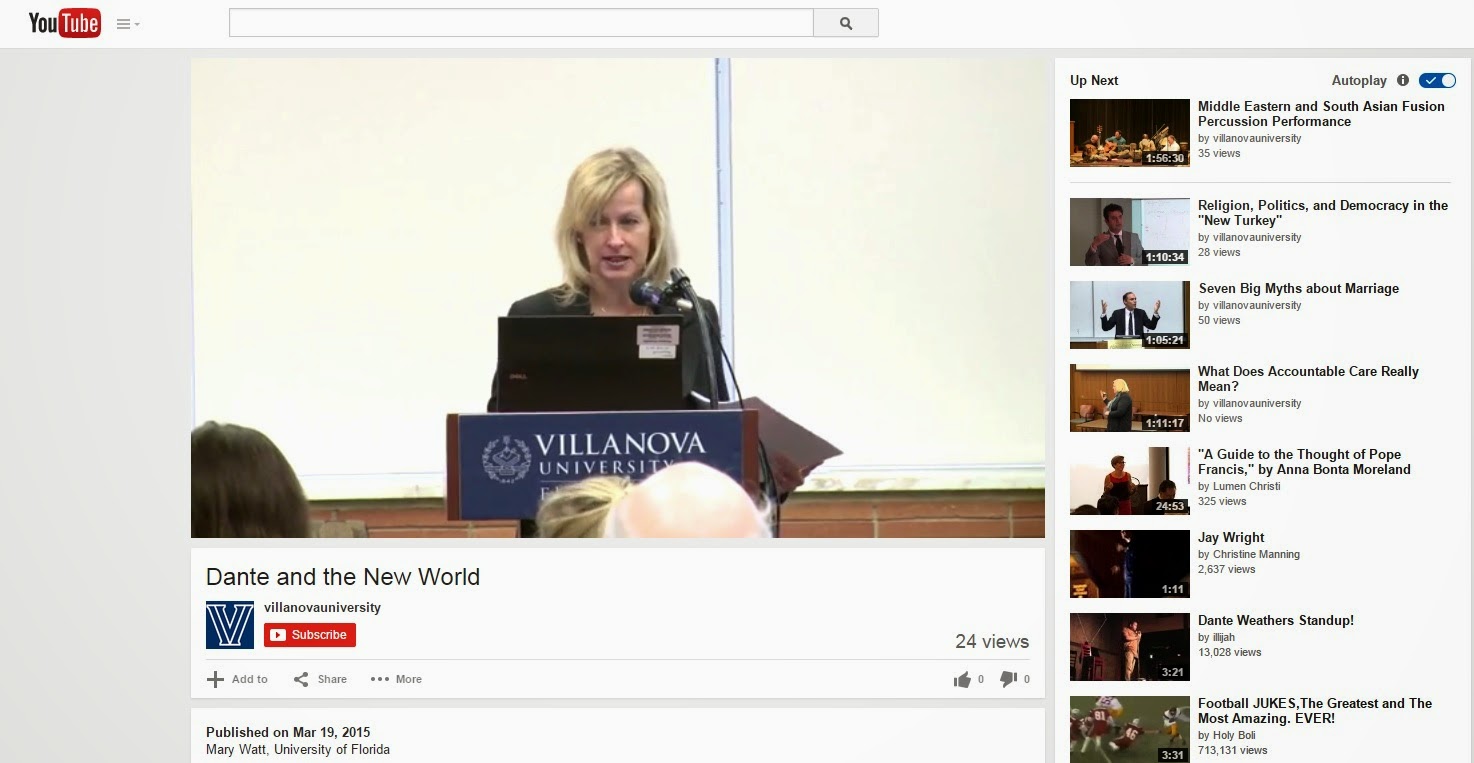1474x763 pixels.
Task: Open Seven Big Myths about Marriage
Action: tap(1299, 288)
